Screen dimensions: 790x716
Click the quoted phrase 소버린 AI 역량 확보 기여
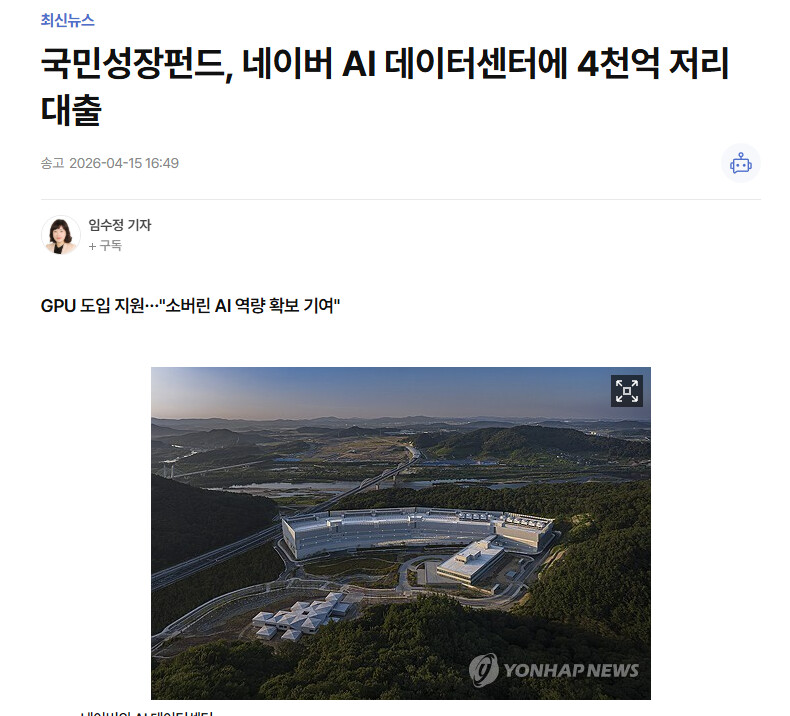point(250,305)
